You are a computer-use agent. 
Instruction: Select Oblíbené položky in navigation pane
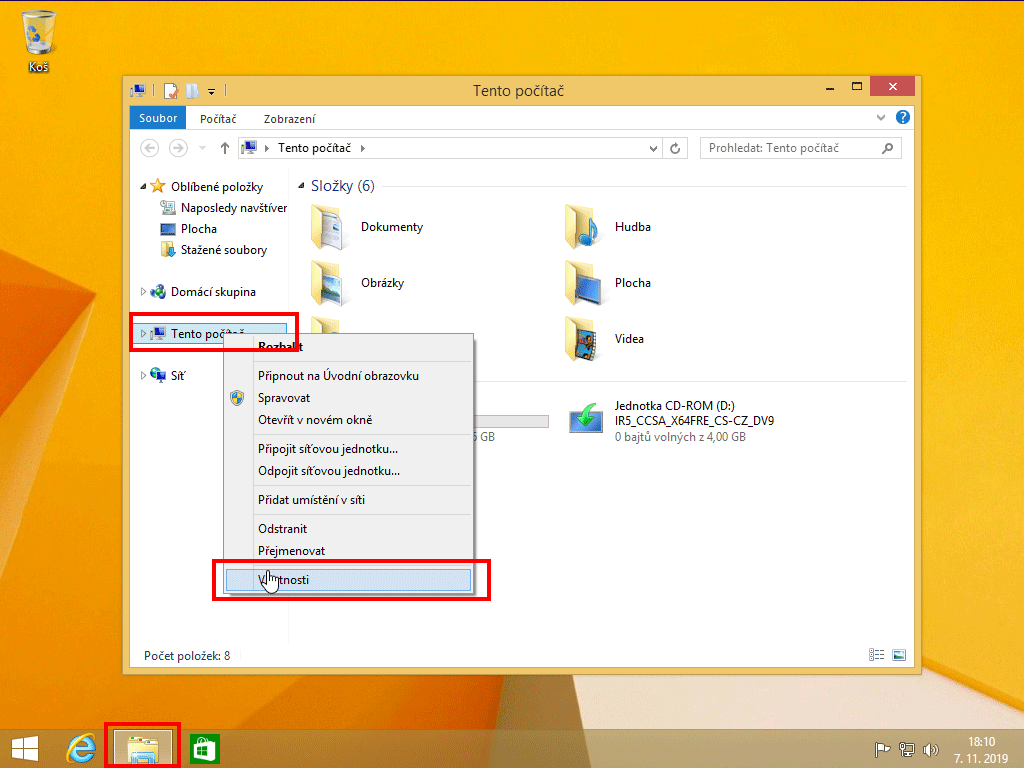[217, 187]
